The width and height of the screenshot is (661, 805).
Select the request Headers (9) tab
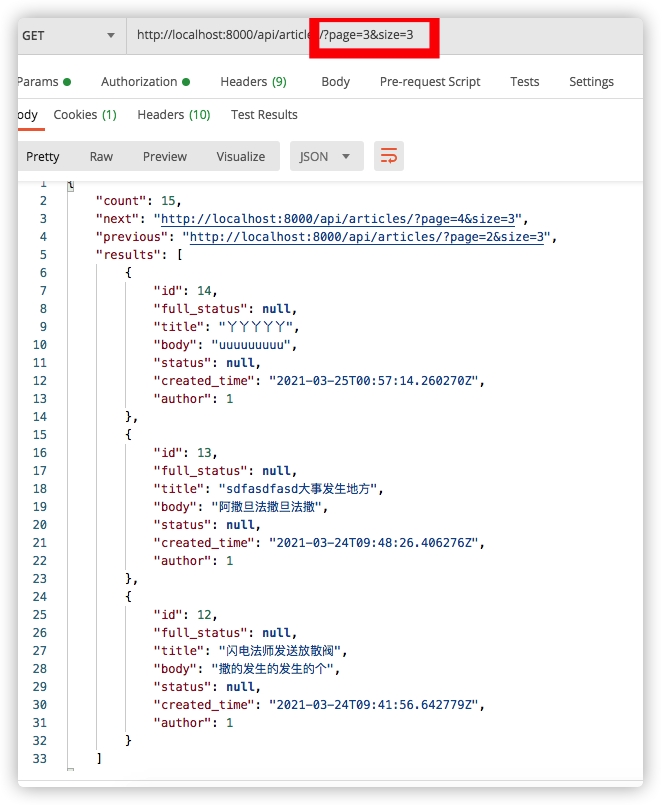pos(253,82)
